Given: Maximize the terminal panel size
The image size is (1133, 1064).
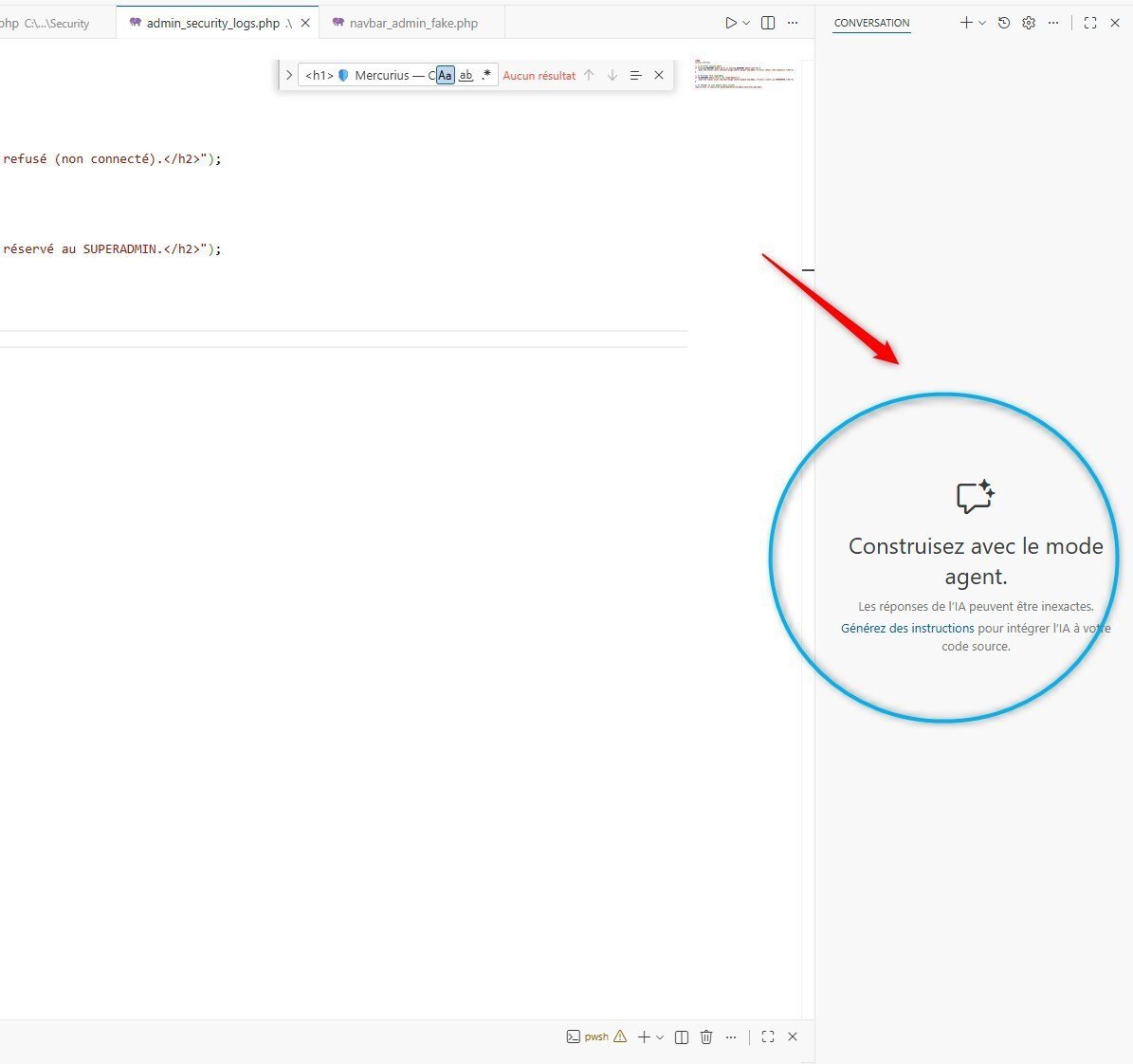Looking at the screenshot, I should coord(768,1037).
